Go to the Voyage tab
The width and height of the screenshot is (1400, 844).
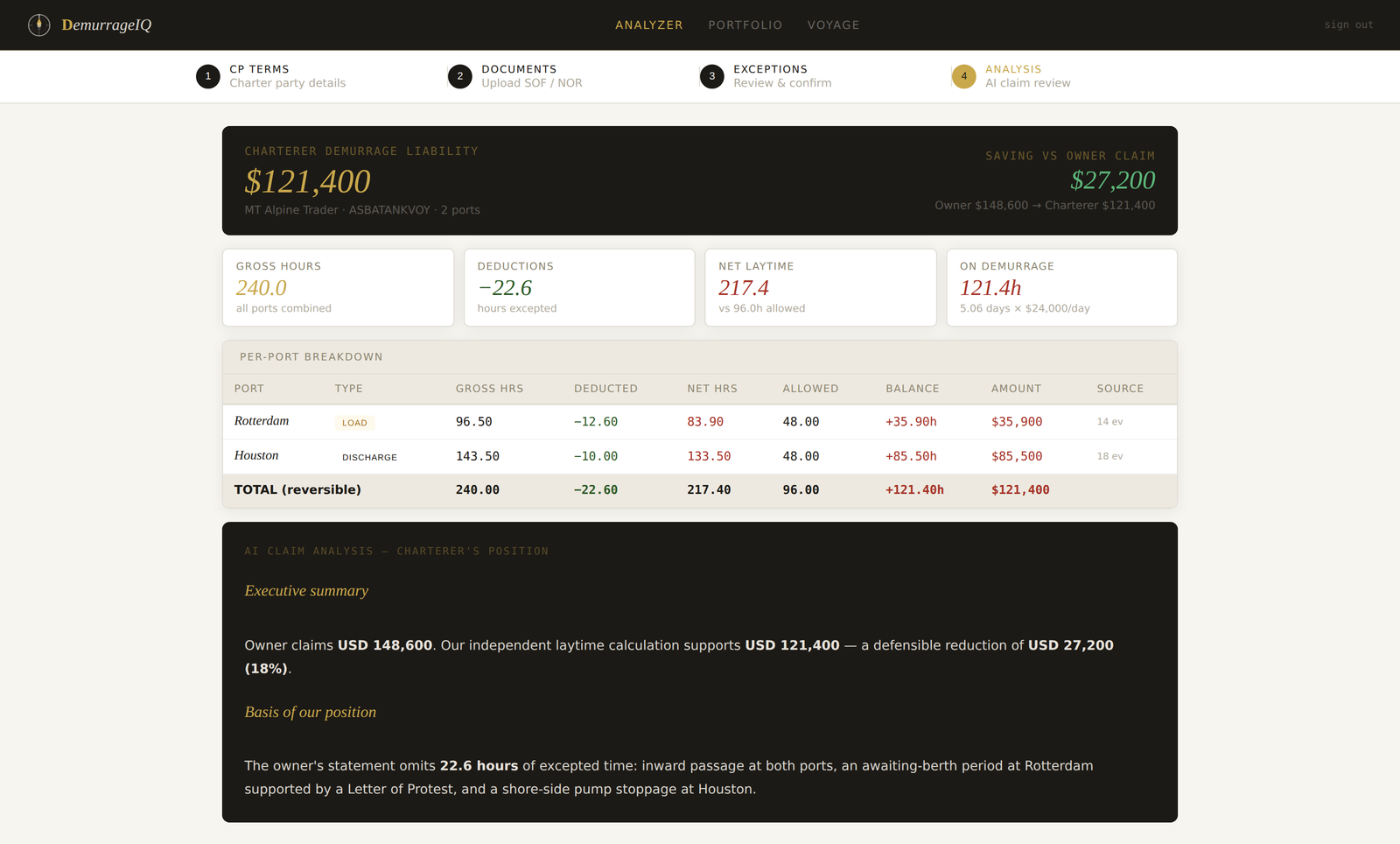tap(834, 25)
